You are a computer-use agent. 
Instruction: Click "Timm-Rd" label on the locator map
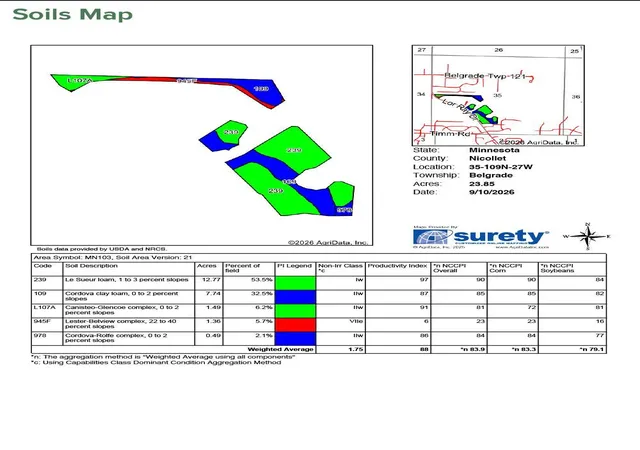(450, 134)
